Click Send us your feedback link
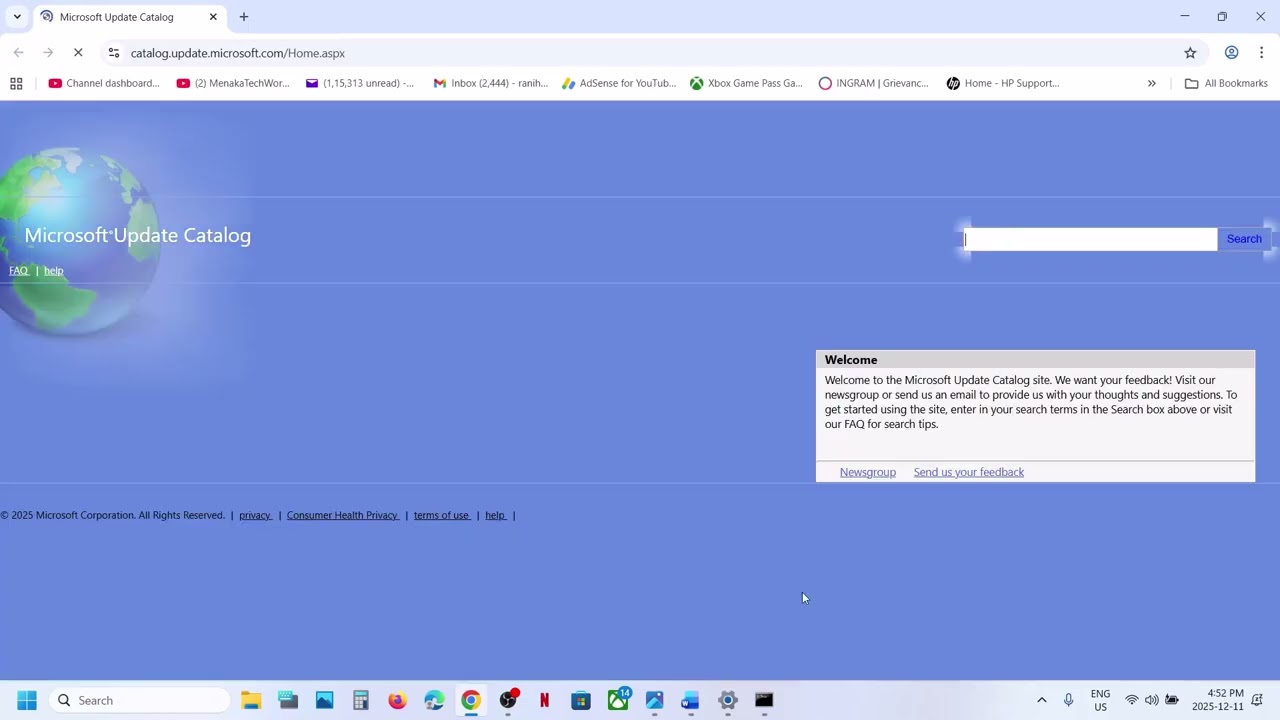The height and width of the screenshot is (720, 1280). coord(969,472)
